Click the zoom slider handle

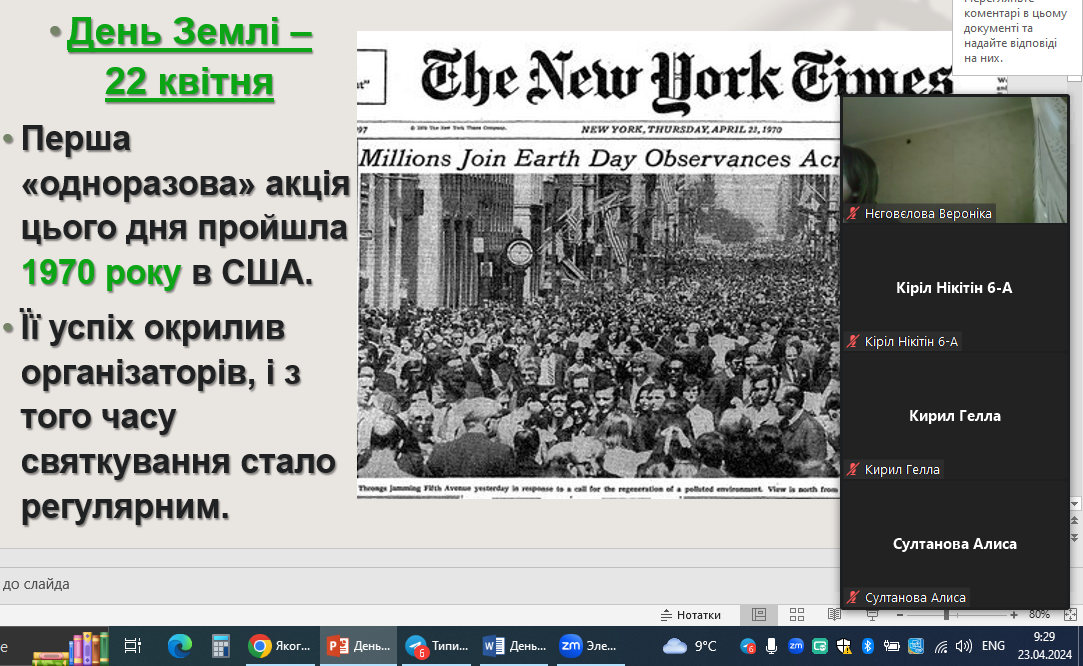pyautogui.click(x=947, y=615)
